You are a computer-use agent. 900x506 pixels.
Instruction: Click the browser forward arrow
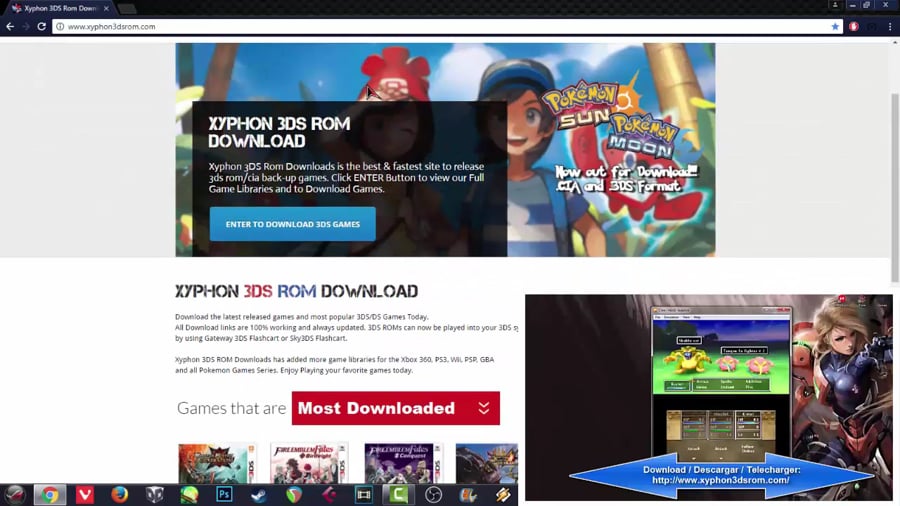(26, 26)
